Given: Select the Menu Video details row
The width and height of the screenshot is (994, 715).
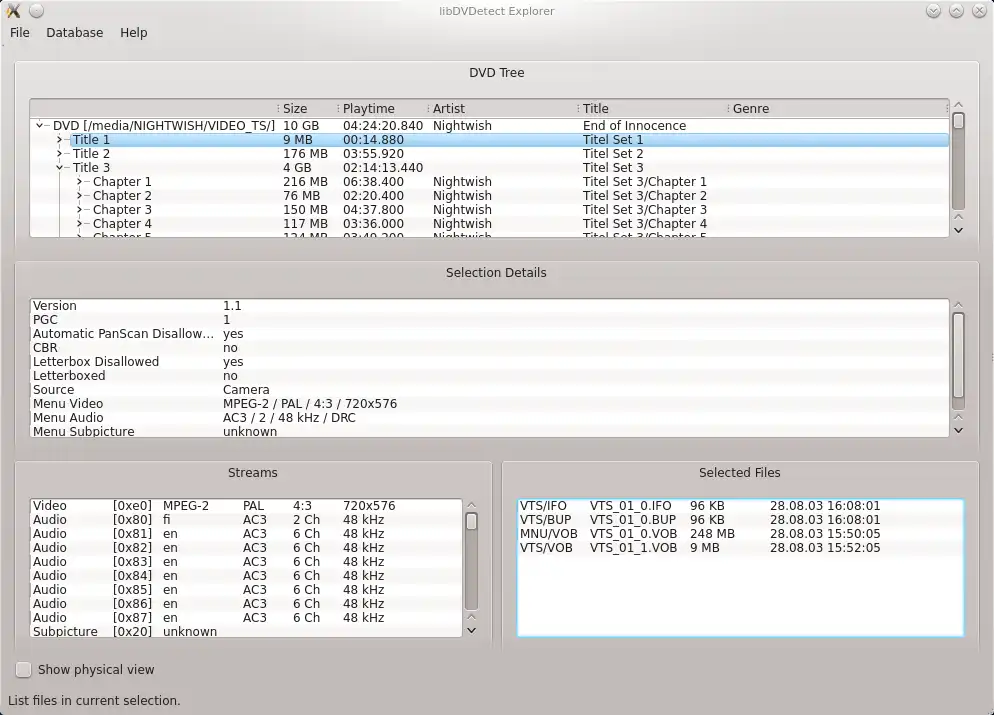Looking at the screenshot, I should point(489,403).
